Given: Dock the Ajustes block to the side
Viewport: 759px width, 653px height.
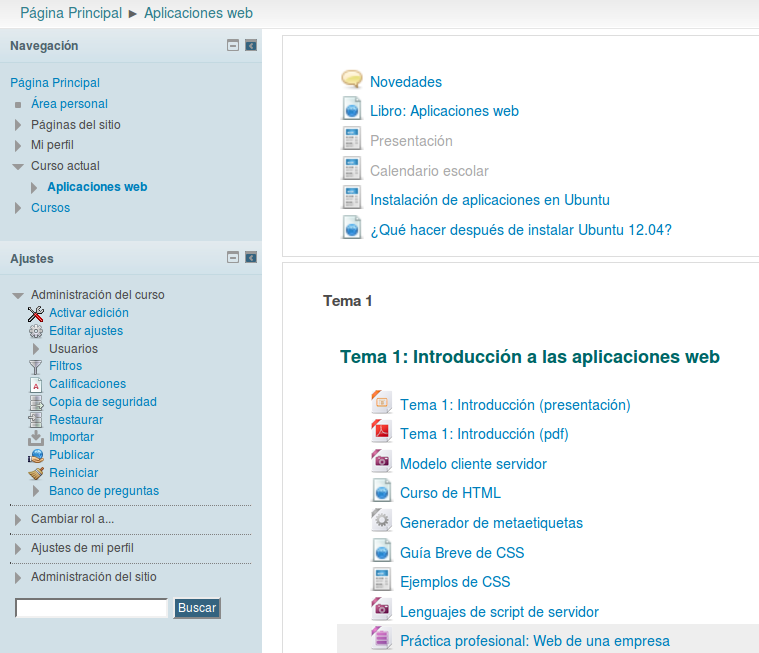Looking at the screenshot, I should click(251, 257).
